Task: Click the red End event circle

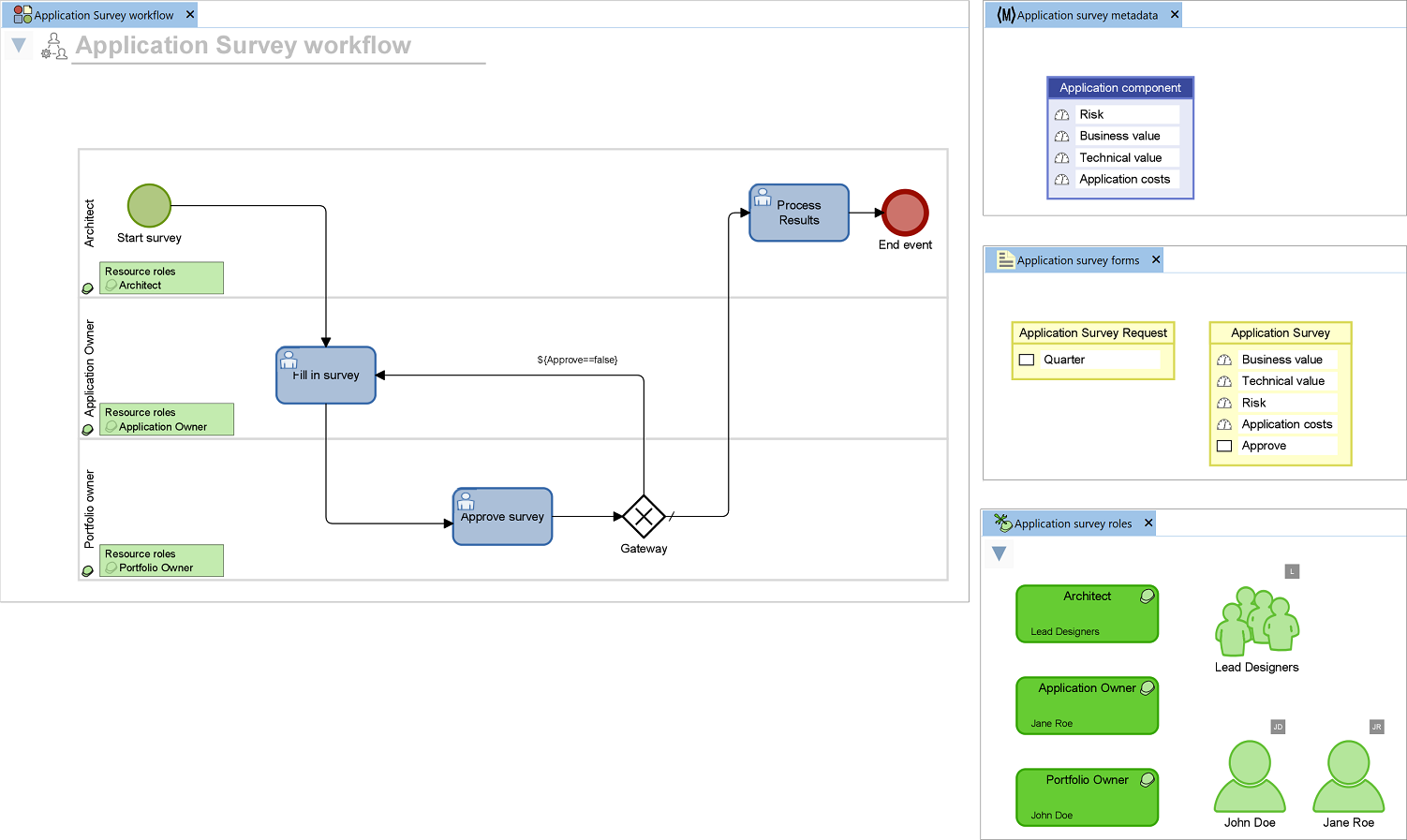Action: click(x=904, y=213)
